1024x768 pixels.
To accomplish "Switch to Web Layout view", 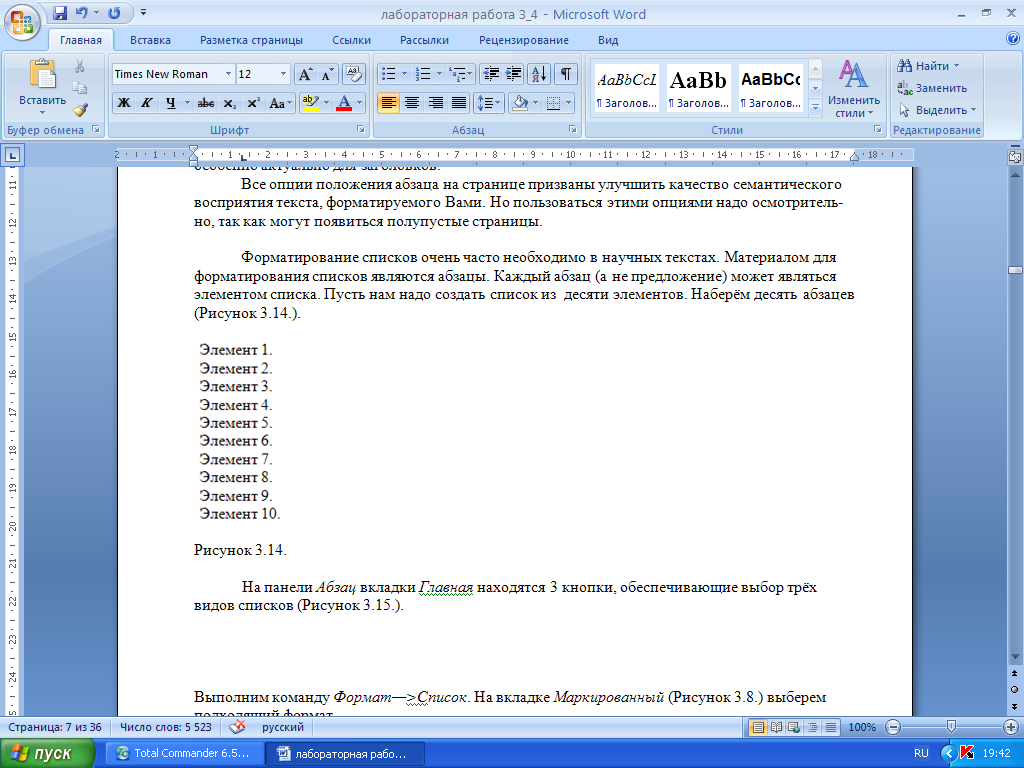I will tap(794, 727).
